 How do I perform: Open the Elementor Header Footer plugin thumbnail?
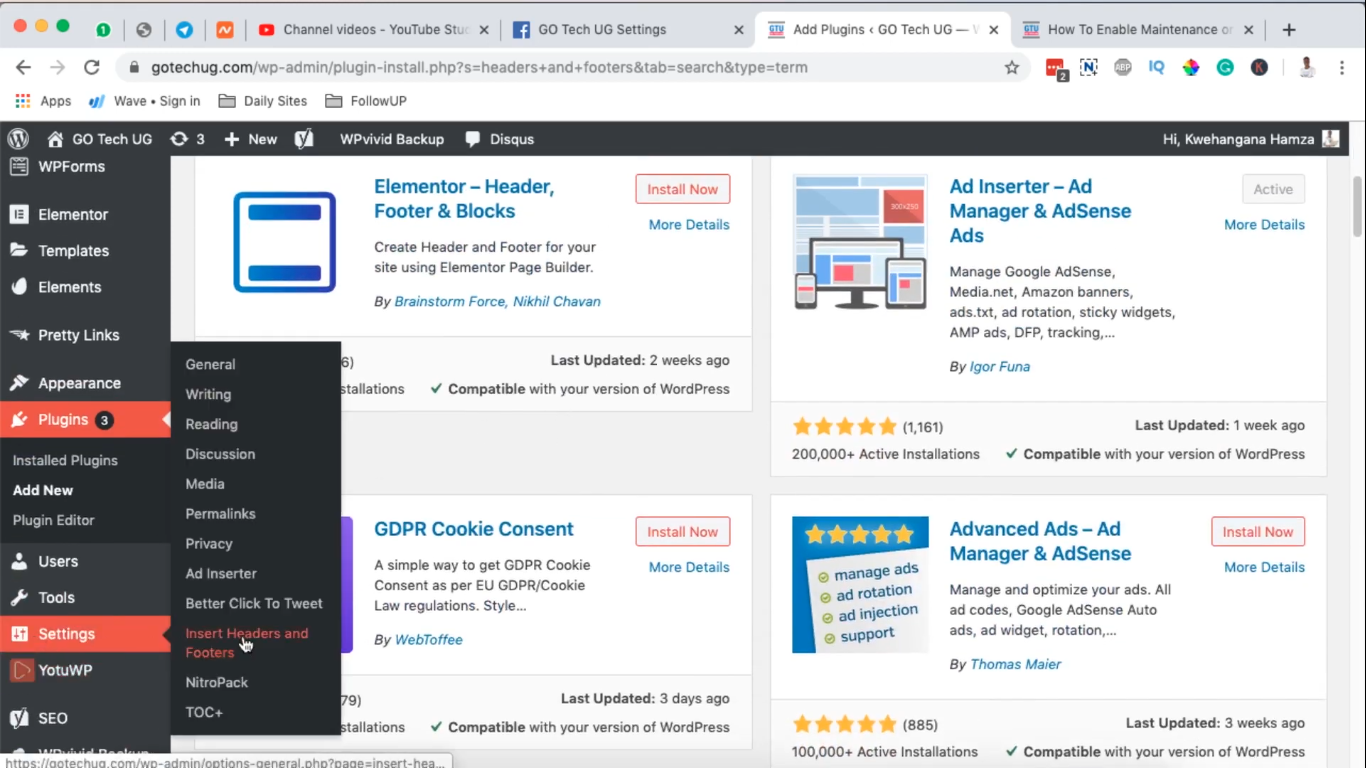[x=285, y=242]
